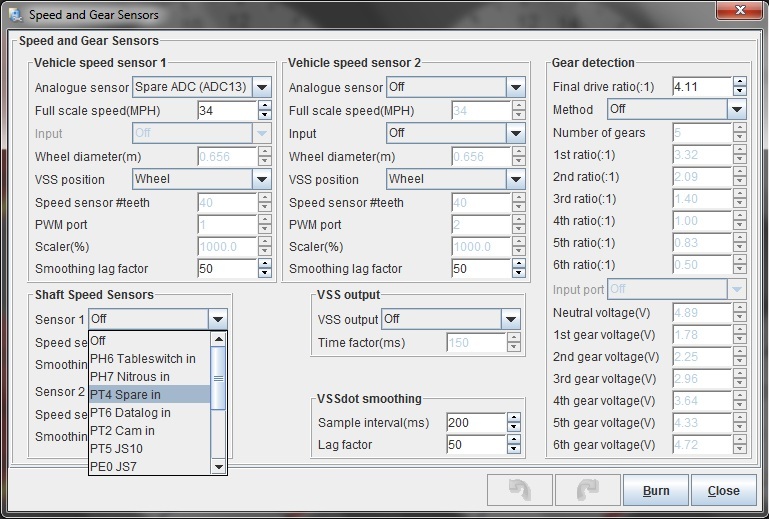Viewport: 769px width, 519px height.
Task: Expand VSS position dropdown for sensor 2
Action: (515, 180)
